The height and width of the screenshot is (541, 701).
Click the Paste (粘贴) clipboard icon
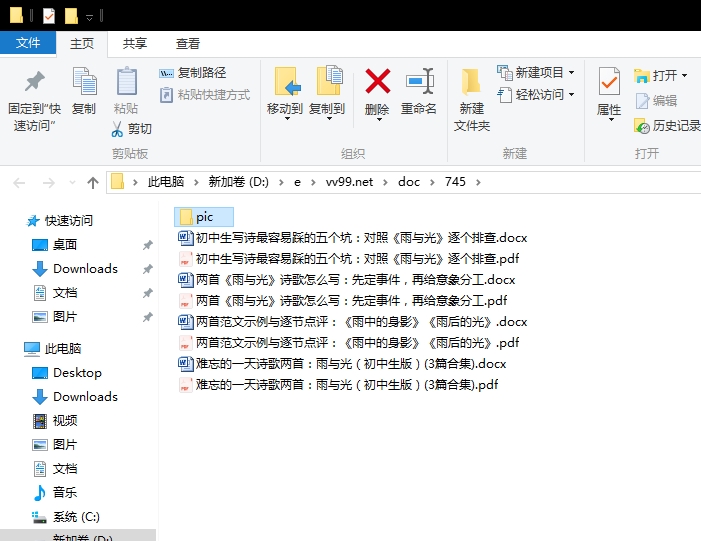pyautogui.click(x=126, y=81)
